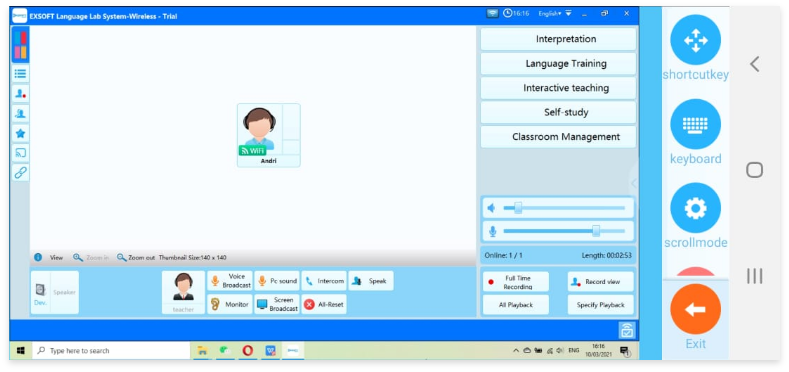Collapse the right panel chevron
The width and height of the screenshot is (789, 372).
[x=633, y=183]
